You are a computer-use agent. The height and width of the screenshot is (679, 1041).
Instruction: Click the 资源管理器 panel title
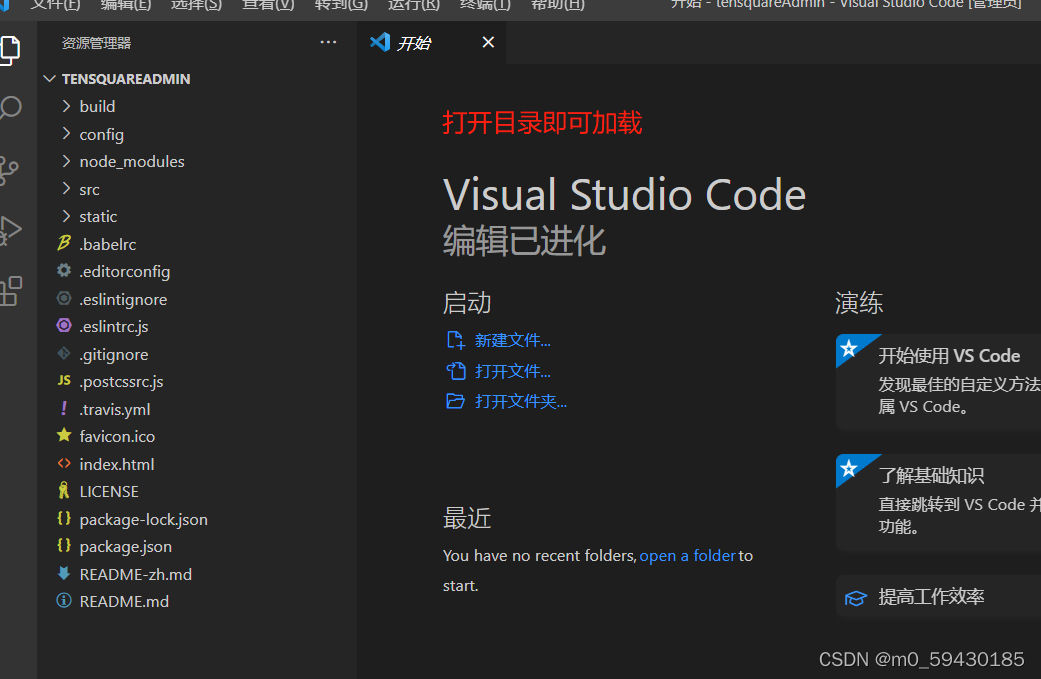click(96, 43)
